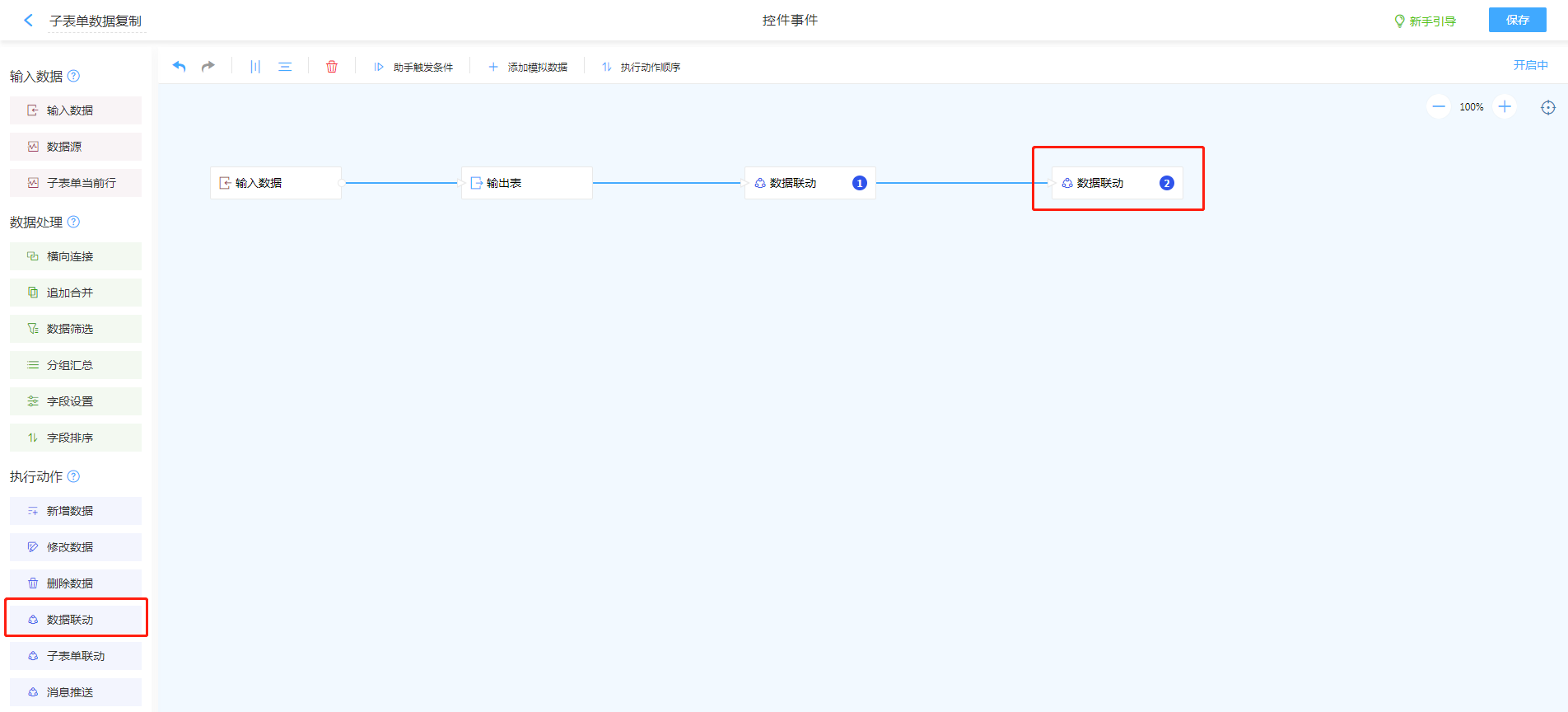The height and width of the screenshot is (712, 1568).
Task: Click help icon beside 输入数据 heading
Action: tap(73, 76)
